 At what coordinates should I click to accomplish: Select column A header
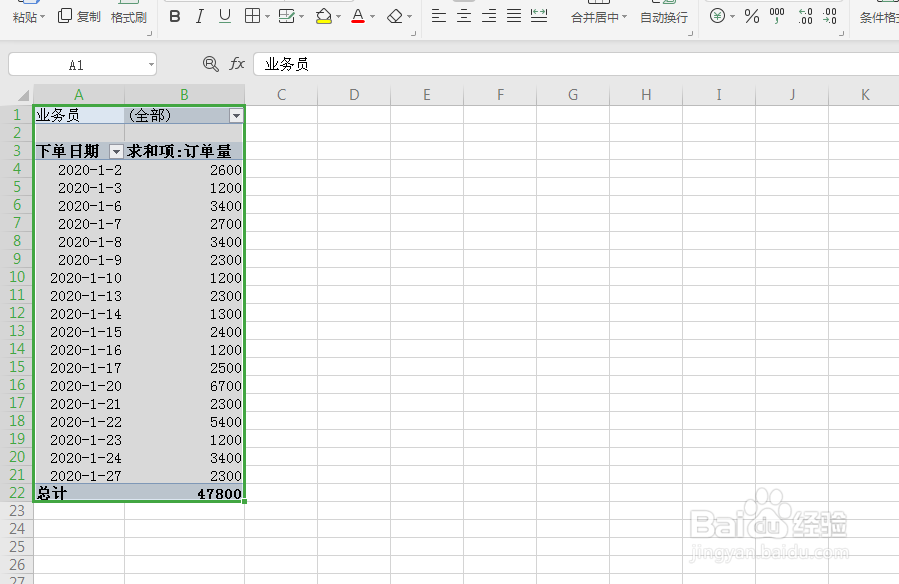click(x=79, y=95)
